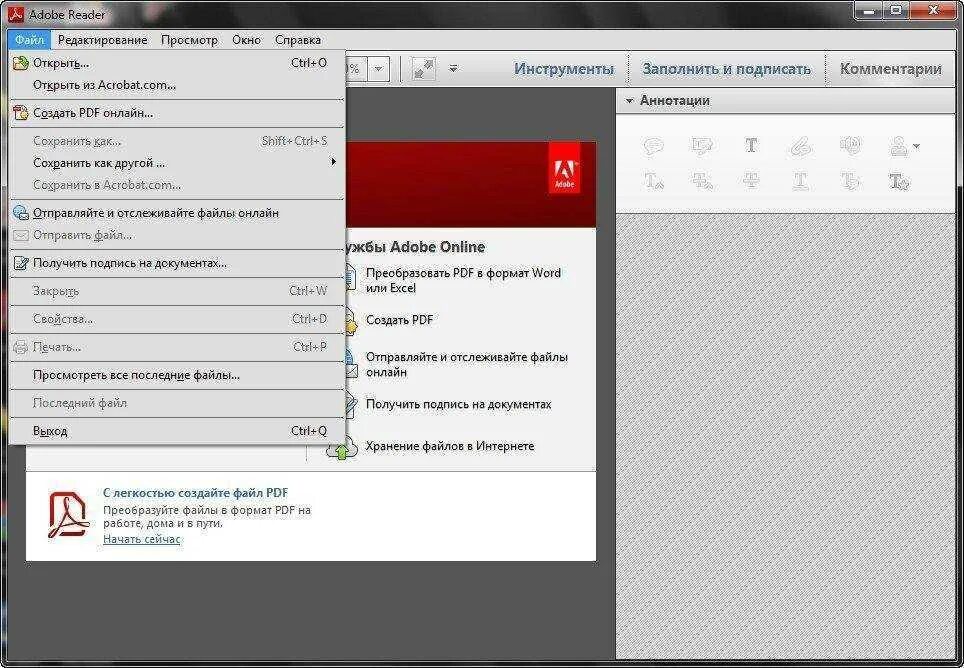Click the zoom percentage input field
The height and width of the screenshot is (668, 964).
pyautogui.click(x=356, y=69)
